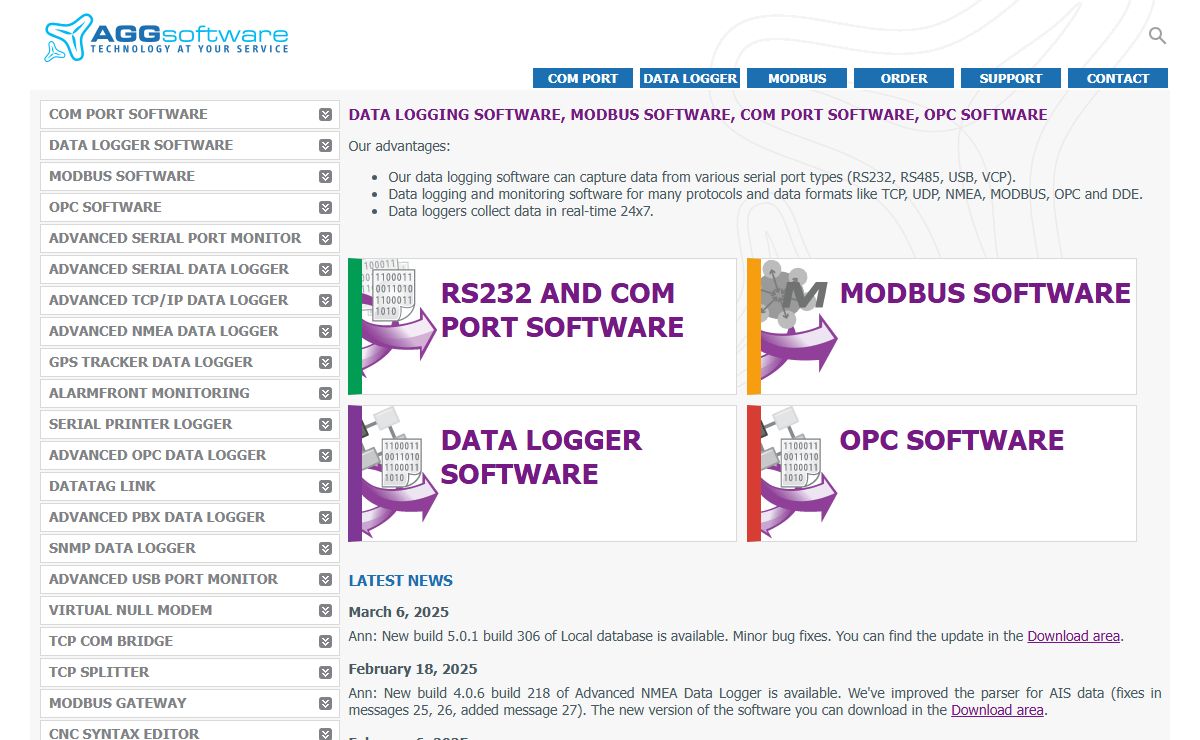Open OPC SOFTWARE heading link
Image resolution: width=1200 pixels, height=740 pixels.
pos(951,440)
